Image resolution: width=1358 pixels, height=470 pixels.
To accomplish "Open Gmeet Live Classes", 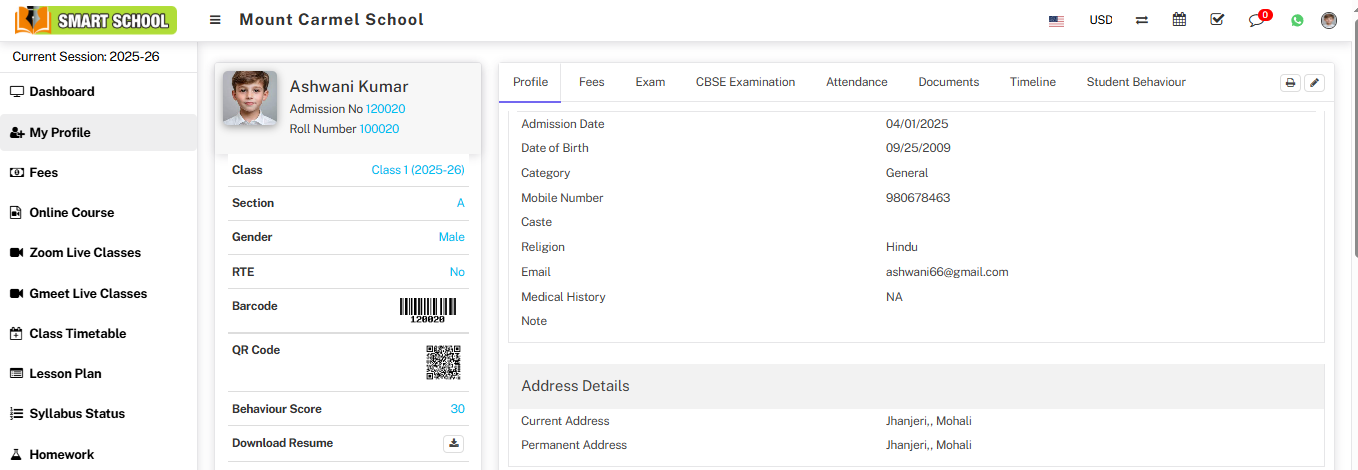I will [98, 293].
